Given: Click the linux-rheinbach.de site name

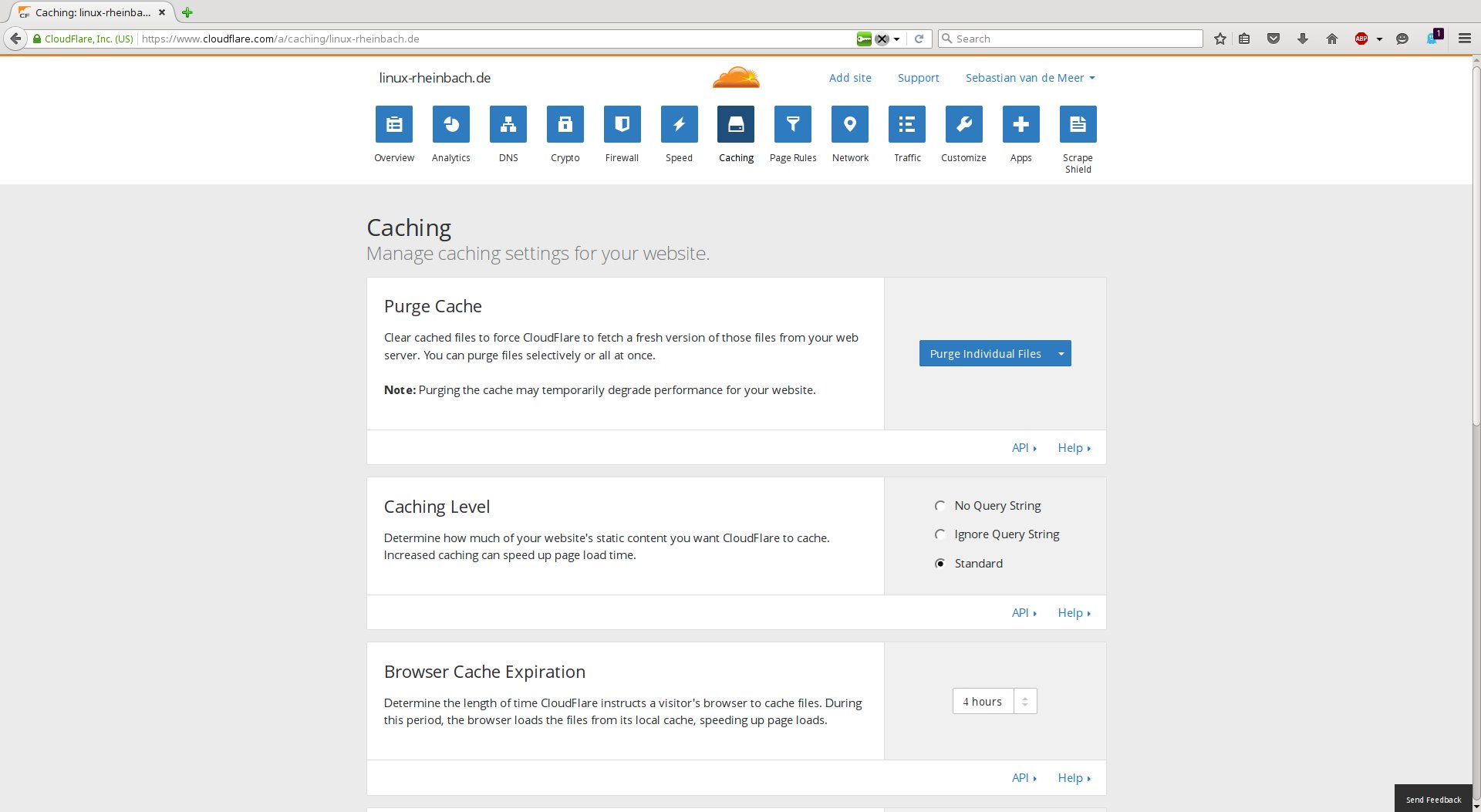Looking at the screenshot, I should (x=435, y=78).
